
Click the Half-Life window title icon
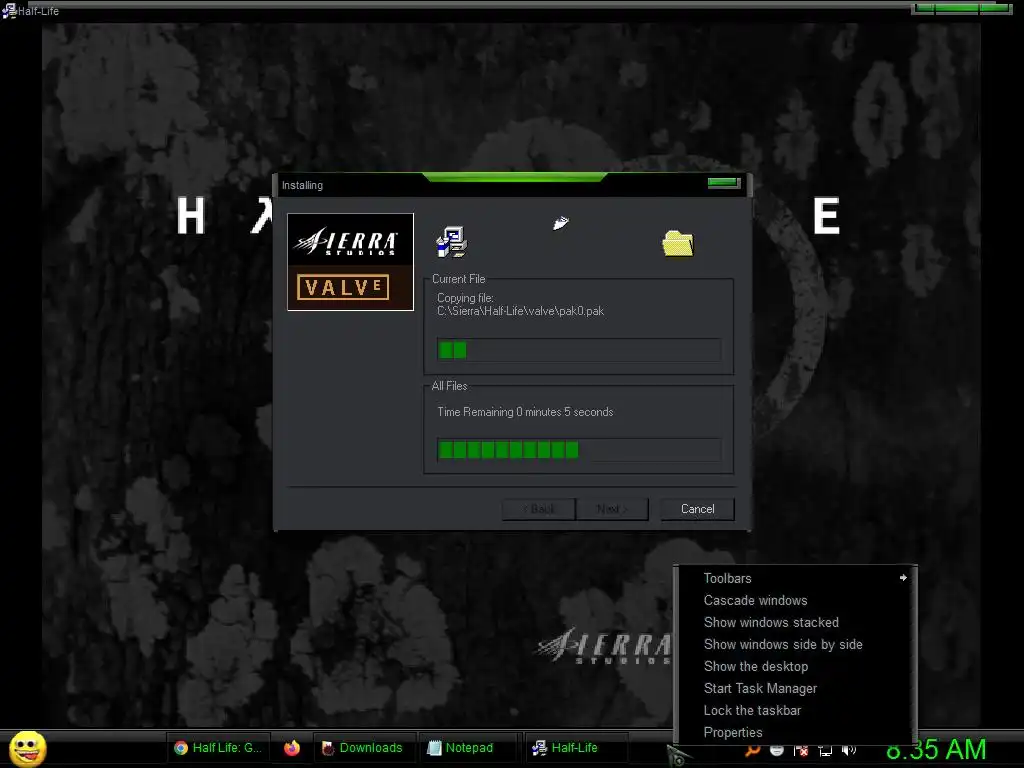click(8, 10)
